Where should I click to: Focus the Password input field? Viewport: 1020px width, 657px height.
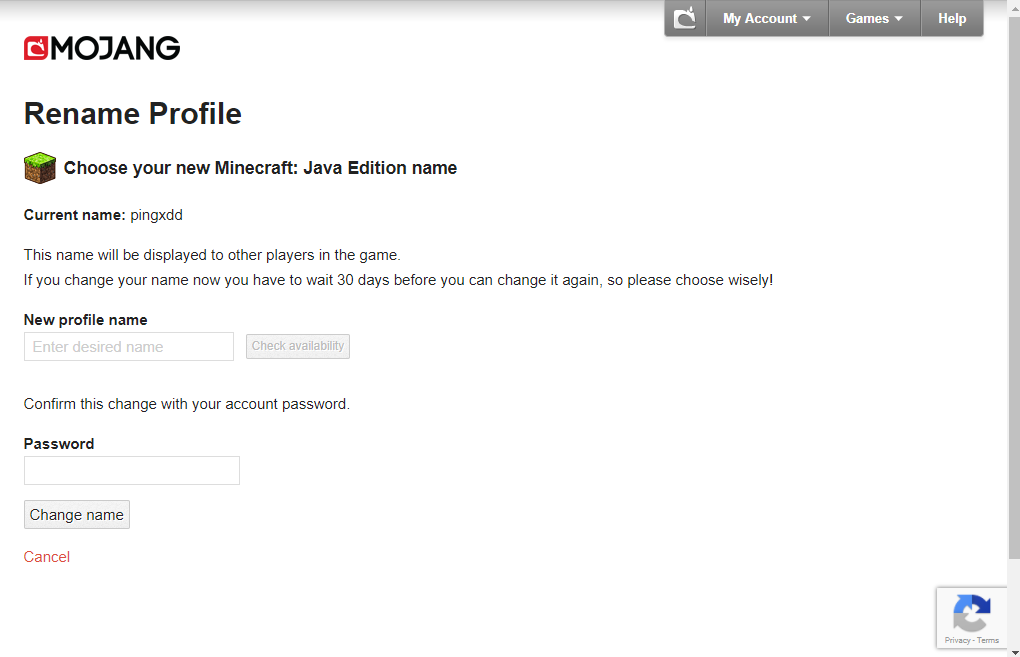[x=132, y=470]
